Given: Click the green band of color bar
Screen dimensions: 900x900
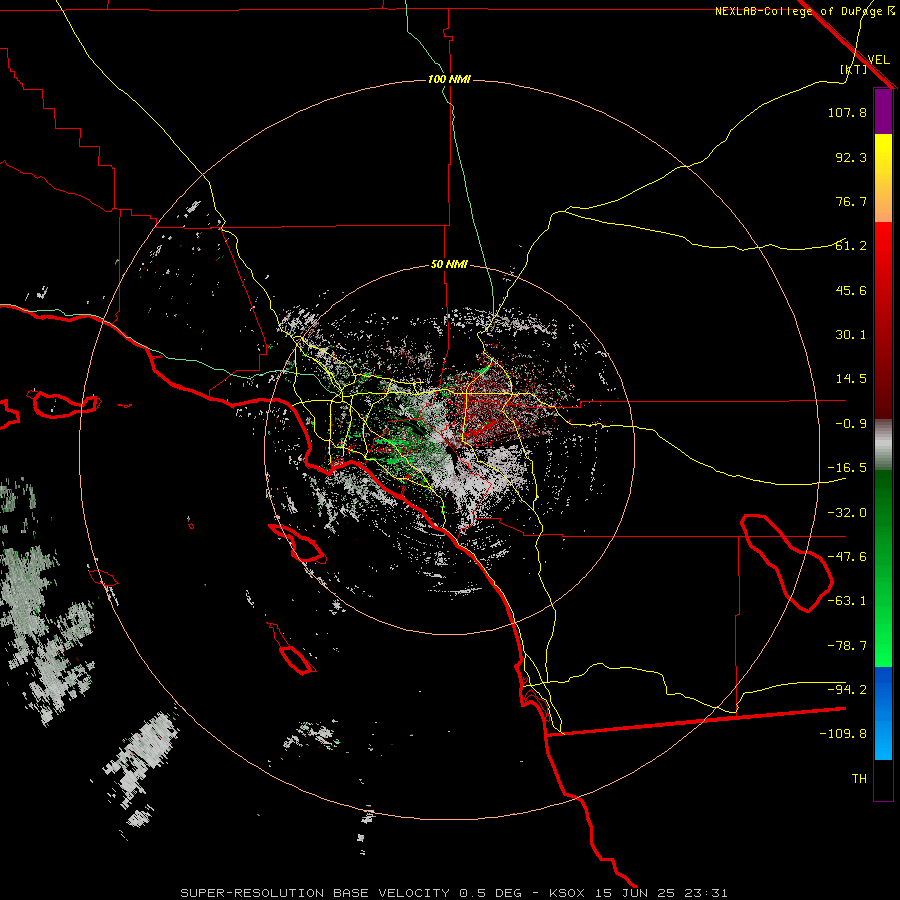Looking at the screenshot, I should point(883,568).
